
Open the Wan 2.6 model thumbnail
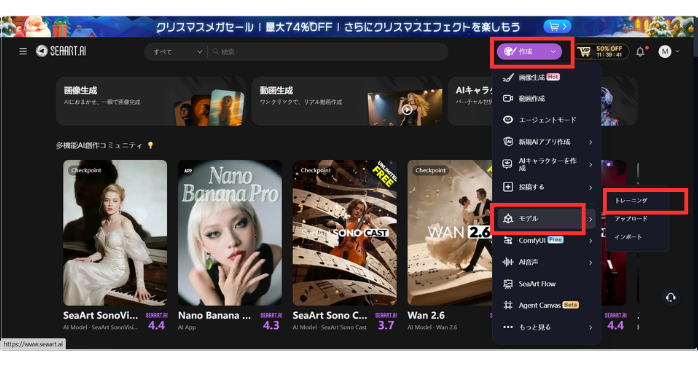[450, 233]
